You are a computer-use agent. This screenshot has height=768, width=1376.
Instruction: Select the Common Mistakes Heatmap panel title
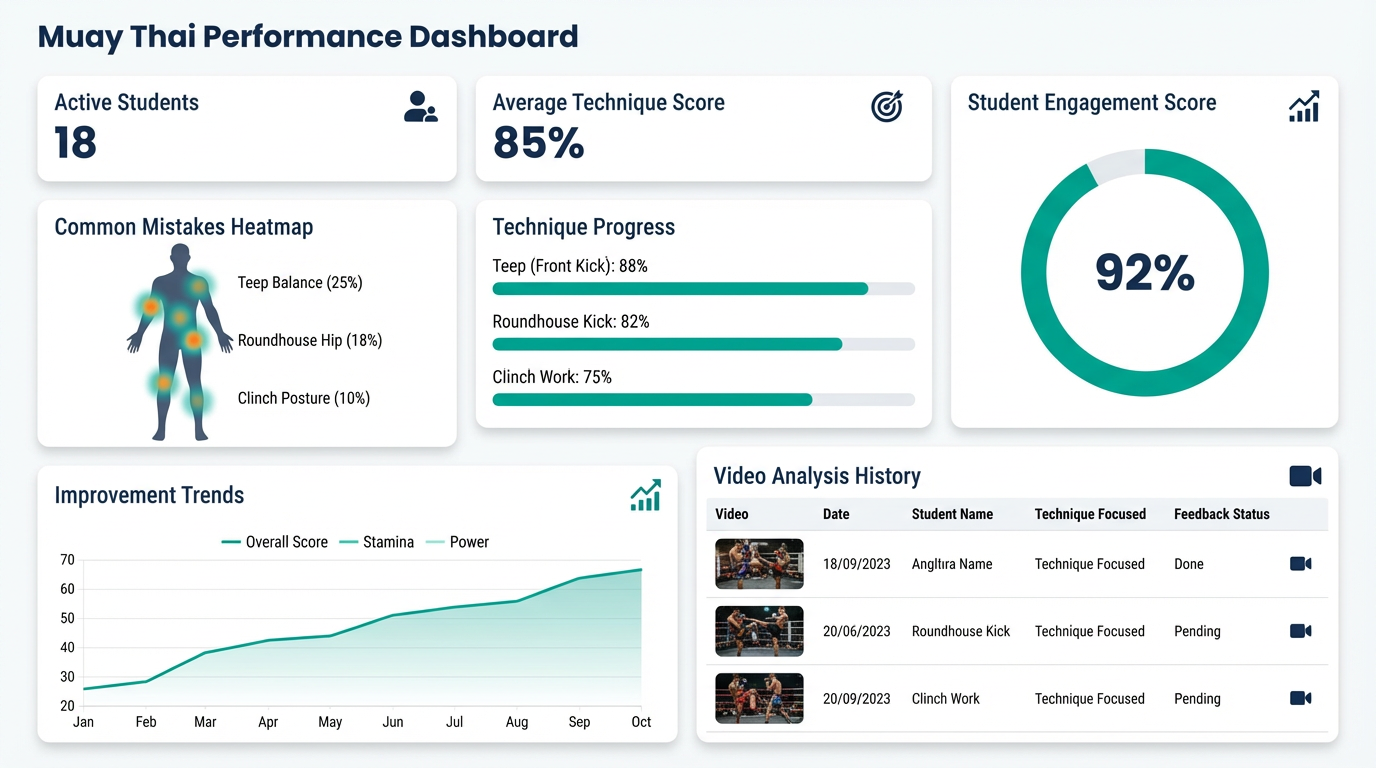click(183, 227)
